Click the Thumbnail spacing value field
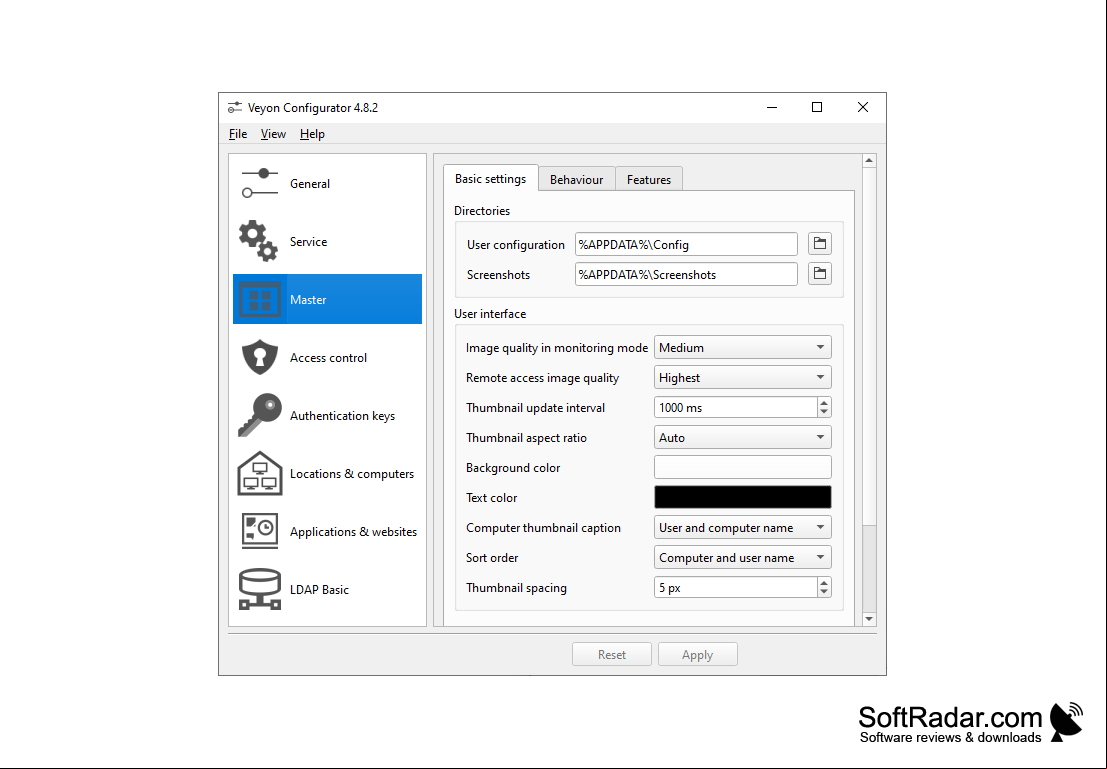Image resolution: width=1107 pixels, height=769 pixels. [x=736, y=588]
